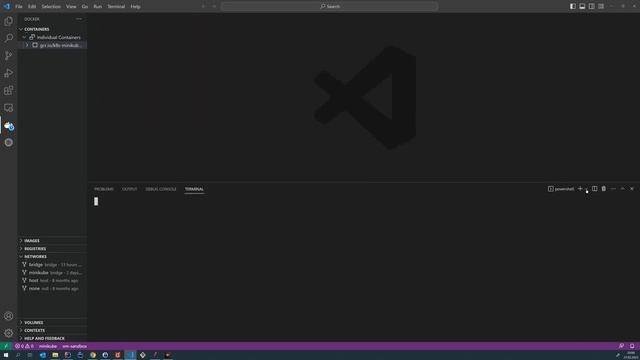Open the Selection menu
This screenshot has width=640, height=360.
pyautogui.click(x=51, y=7)
